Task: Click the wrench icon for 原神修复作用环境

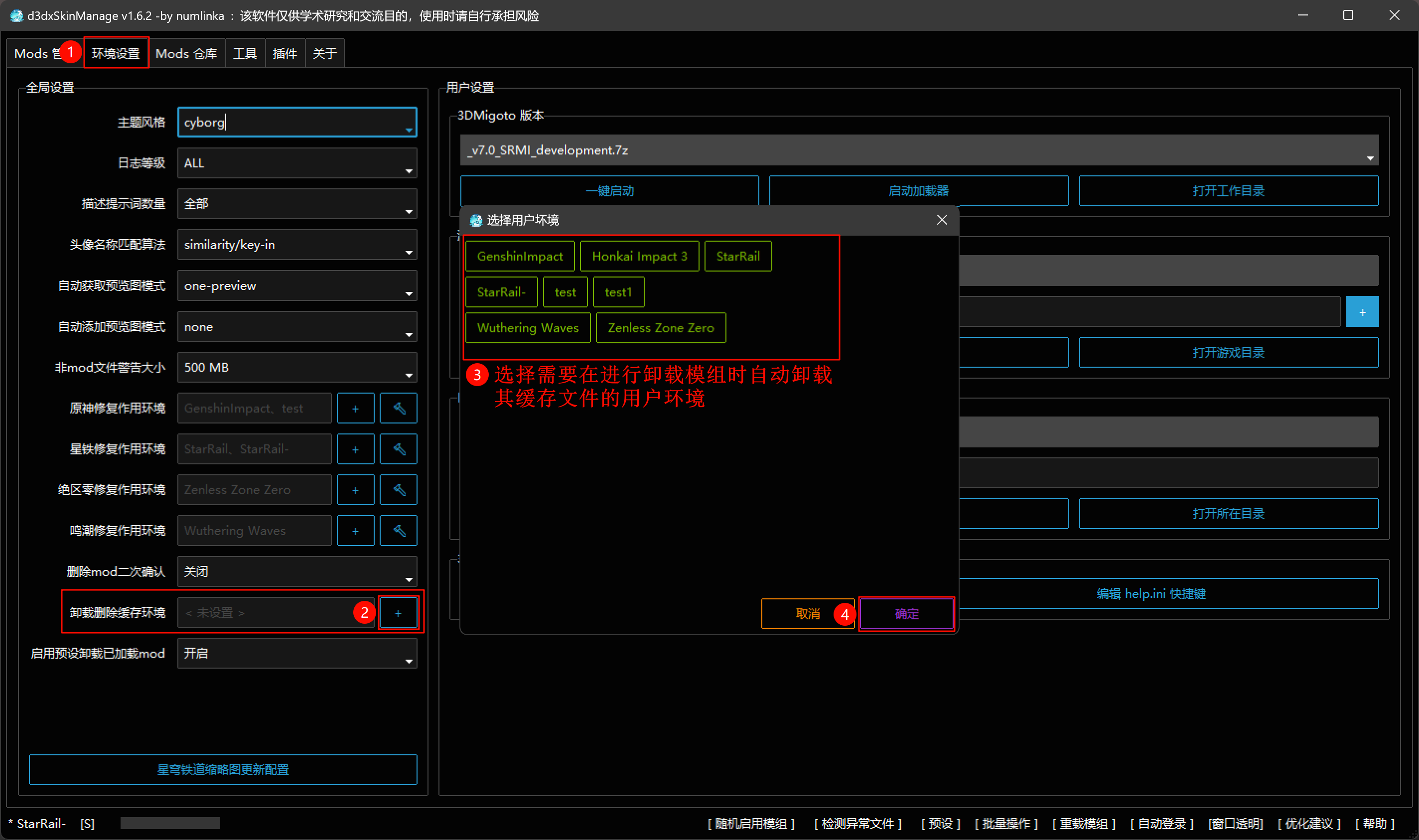Action: pos(399,408)
